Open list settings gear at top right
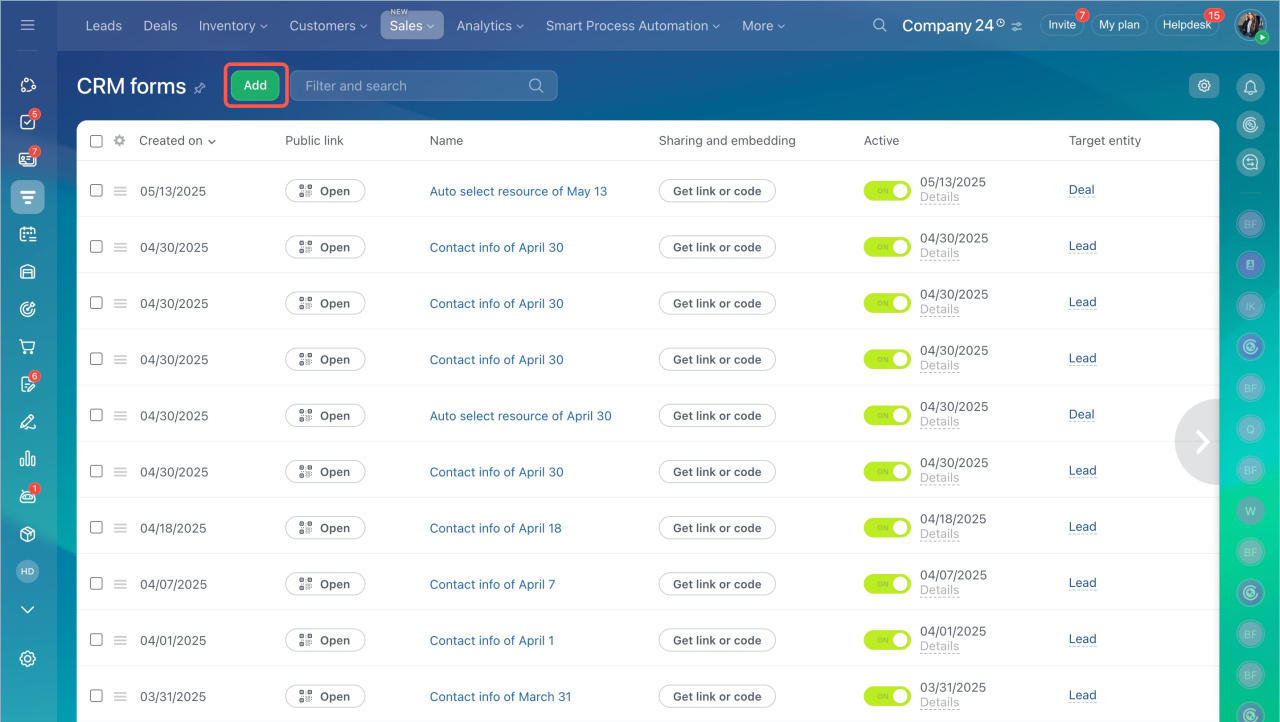This screenshot has width=1280, height=722. coord(1204,86)
